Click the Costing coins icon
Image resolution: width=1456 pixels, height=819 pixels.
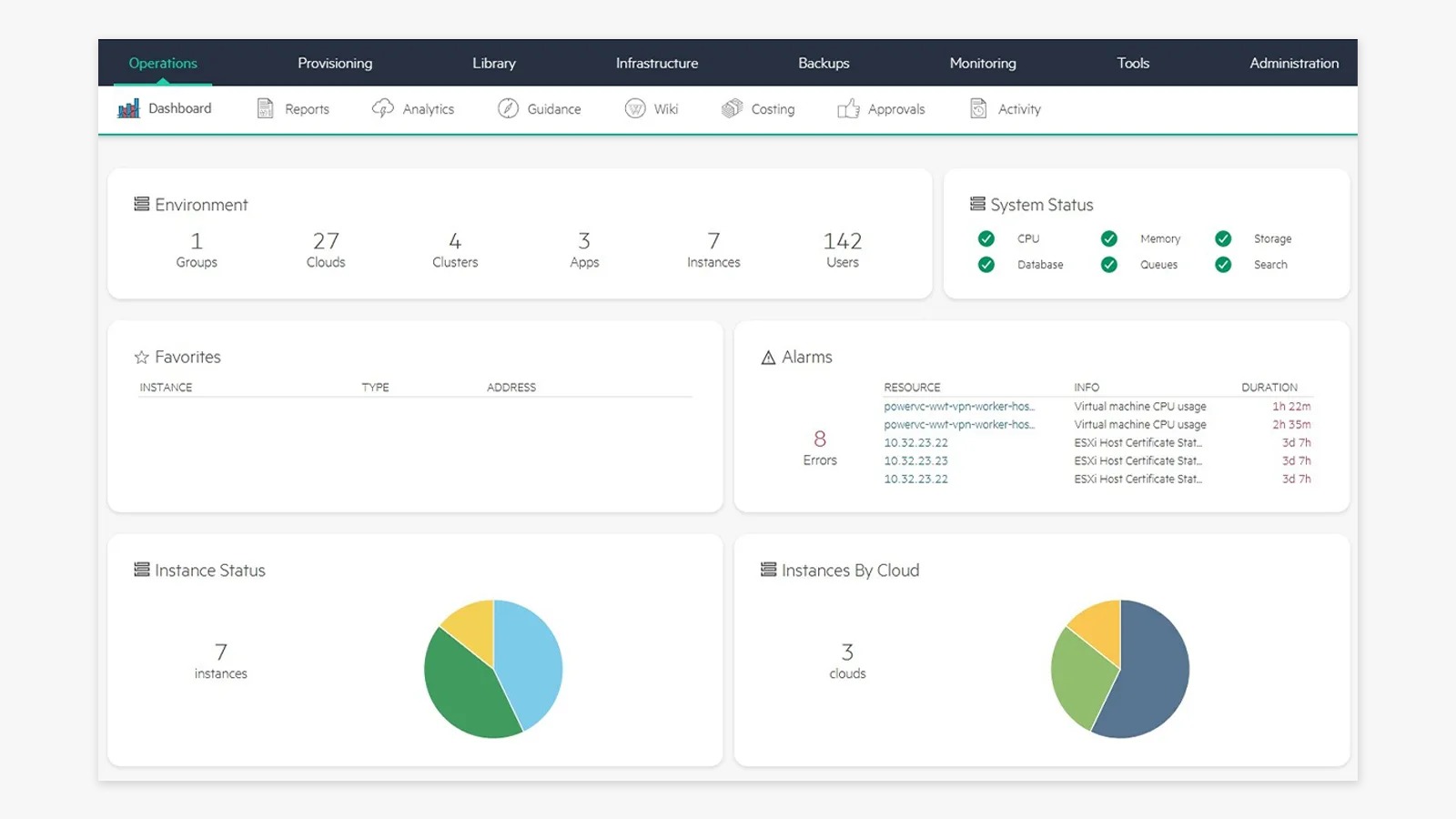732,108
